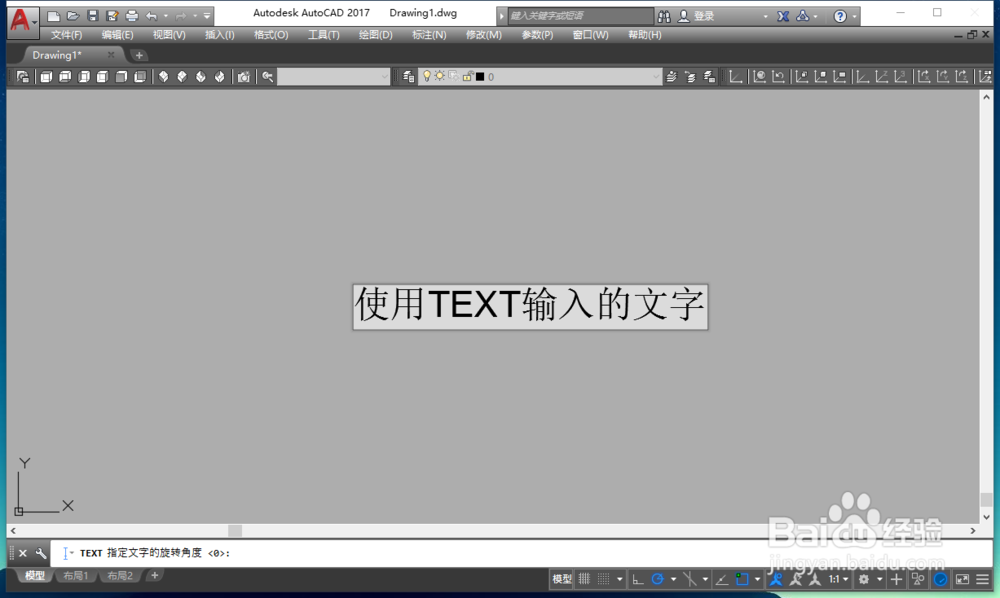Screen dimensions: 1000x598
Task: Open the 文件(F) menu
Action: (x=66, y=35)
